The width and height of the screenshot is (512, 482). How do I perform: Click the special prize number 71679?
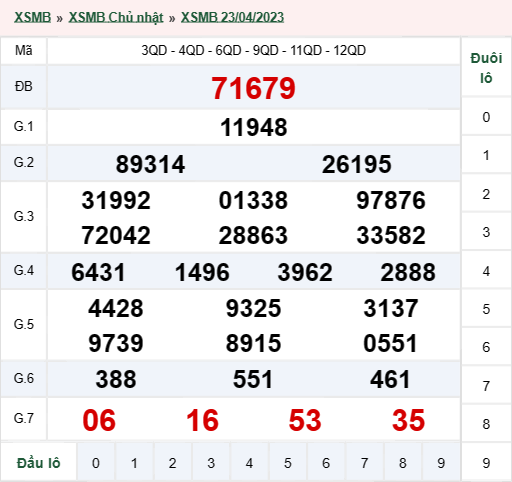(x=253, y=88)
